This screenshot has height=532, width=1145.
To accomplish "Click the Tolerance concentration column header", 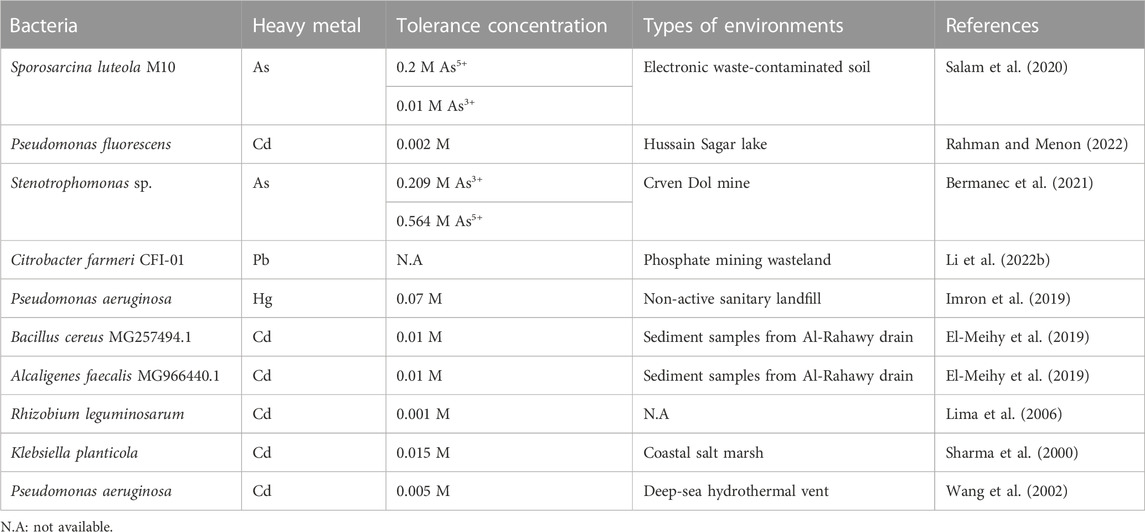I will 502,25.
